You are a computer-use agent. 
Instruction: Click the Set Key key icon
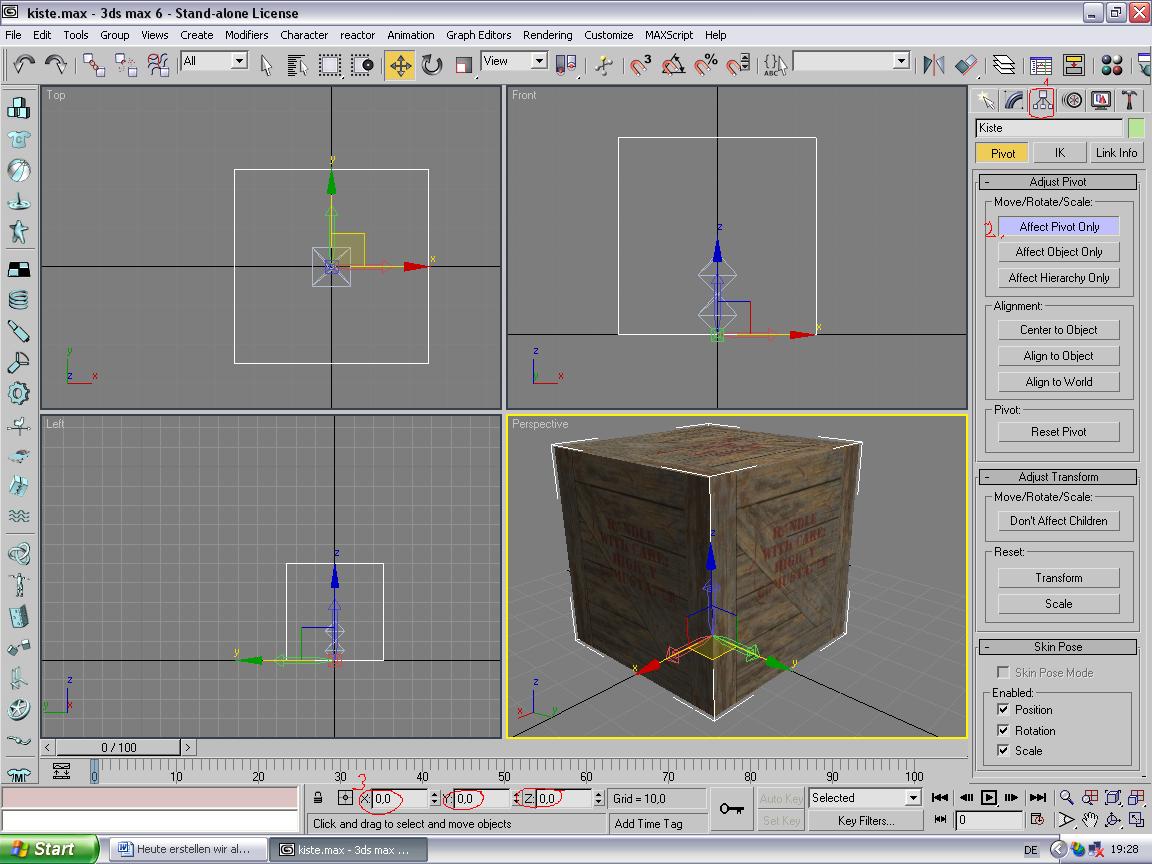tap(732, 809)
